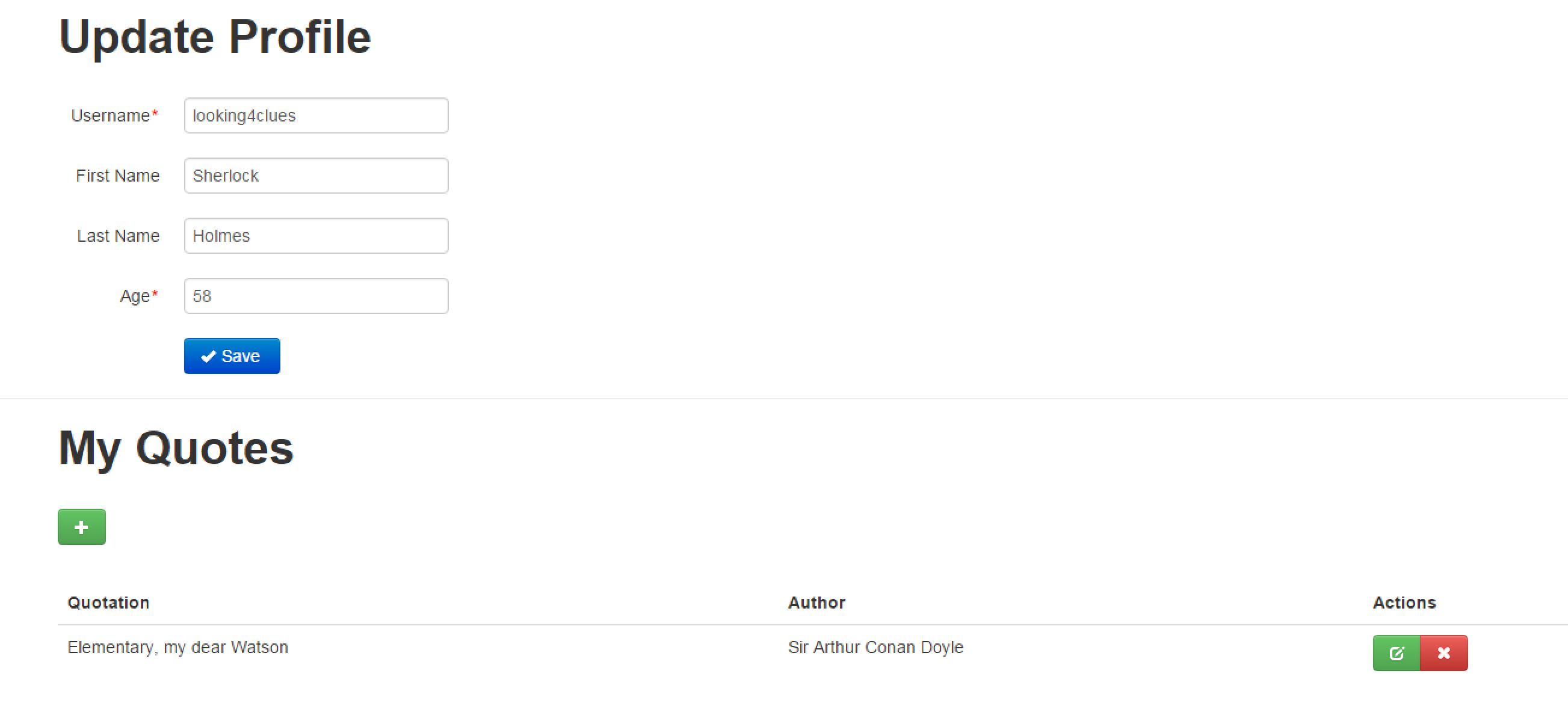Delete the Sir Arthur Conan Doyle quote
This screenshot has width=1568, height=712.
click(x=1444, y=653)
